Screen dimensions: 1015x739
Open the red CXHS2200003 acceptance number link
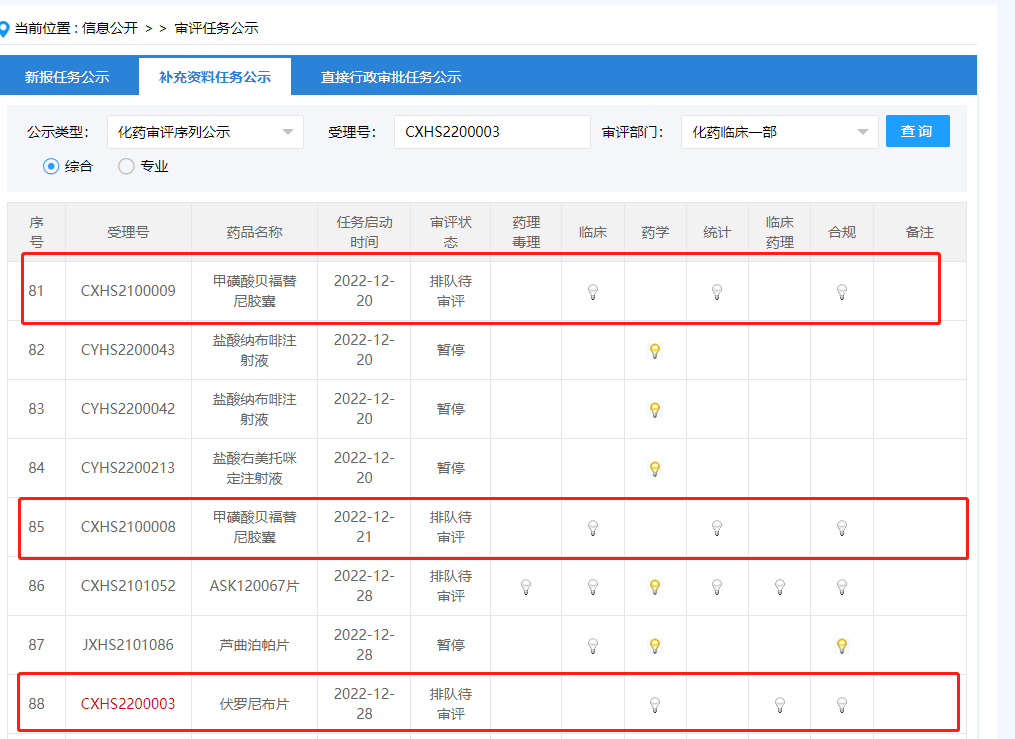(x=128, y=704)
